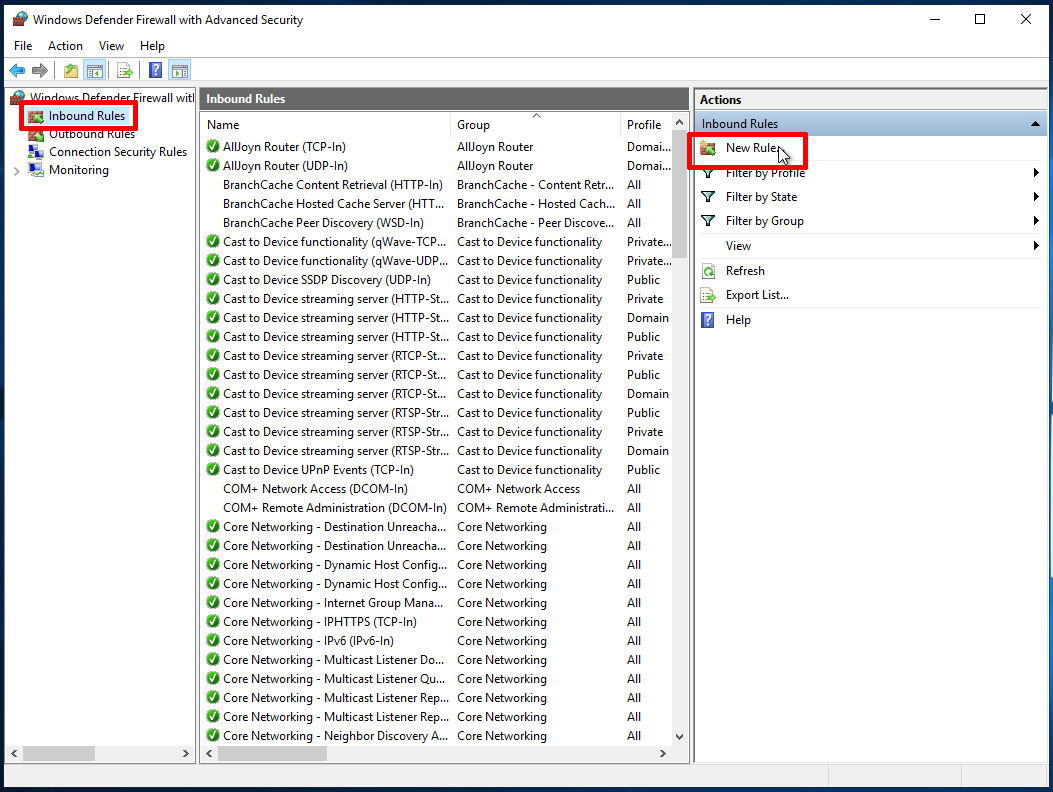Screen dimensions: 1053x792
Task: Open the View submenu arrow in Actions
Action: pyautogui.click(x=1036, y=246)
